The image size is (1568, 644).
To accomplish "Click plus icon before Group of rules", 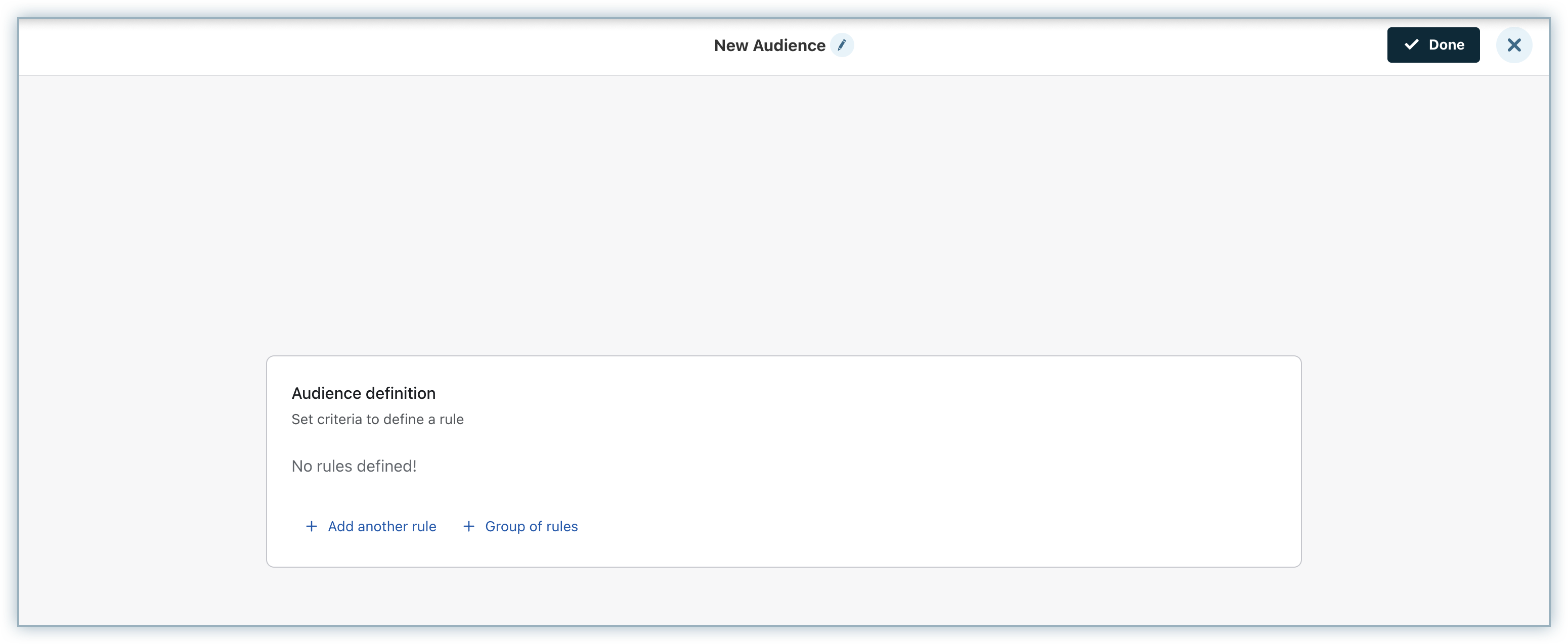I will tap(469, 526).
